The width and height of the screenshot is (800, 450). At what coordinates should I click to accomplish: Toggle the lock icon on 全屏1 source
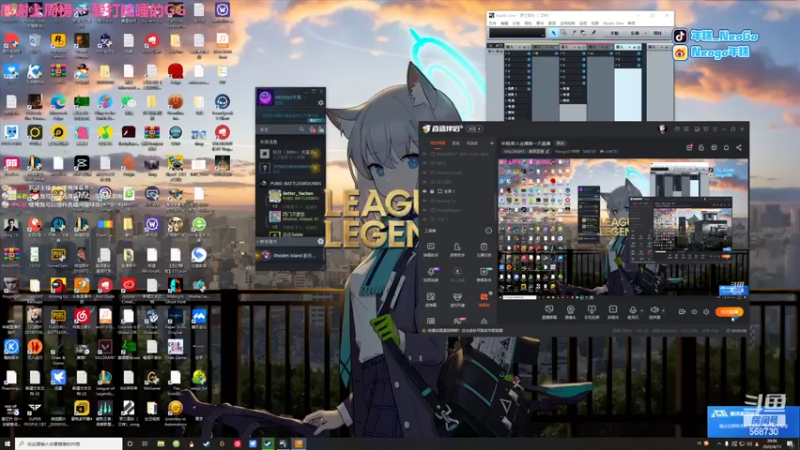pos(432,191)
